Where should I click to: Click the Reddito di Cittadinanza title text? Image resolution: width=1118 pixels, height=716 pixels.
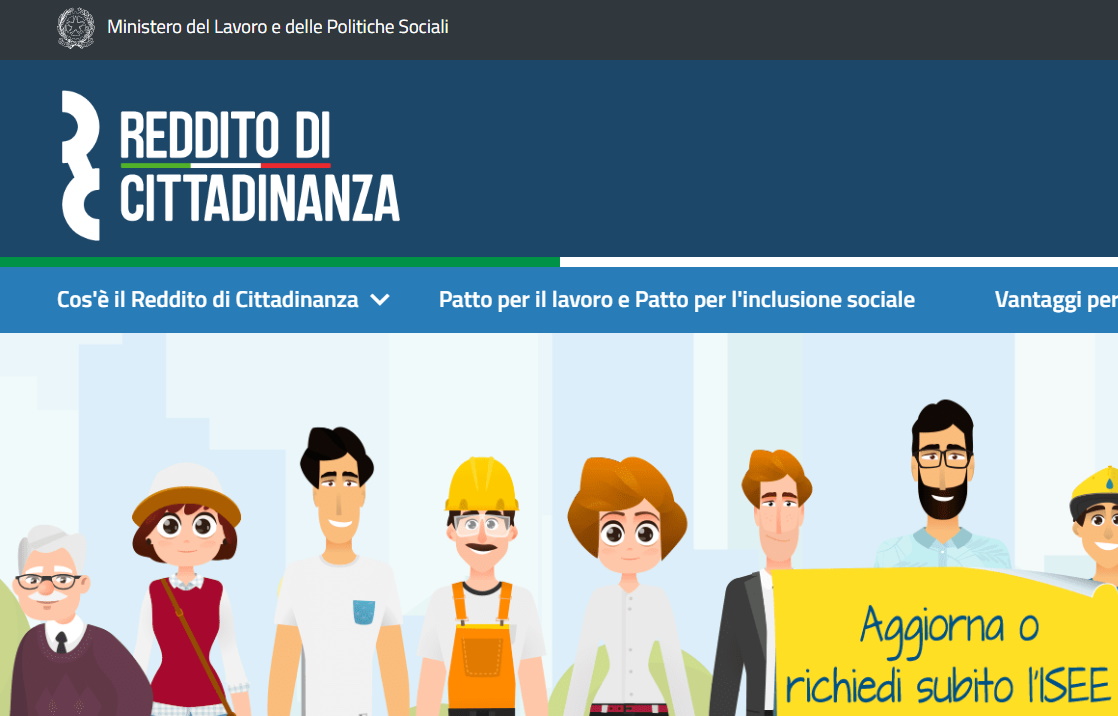[260, 165]
